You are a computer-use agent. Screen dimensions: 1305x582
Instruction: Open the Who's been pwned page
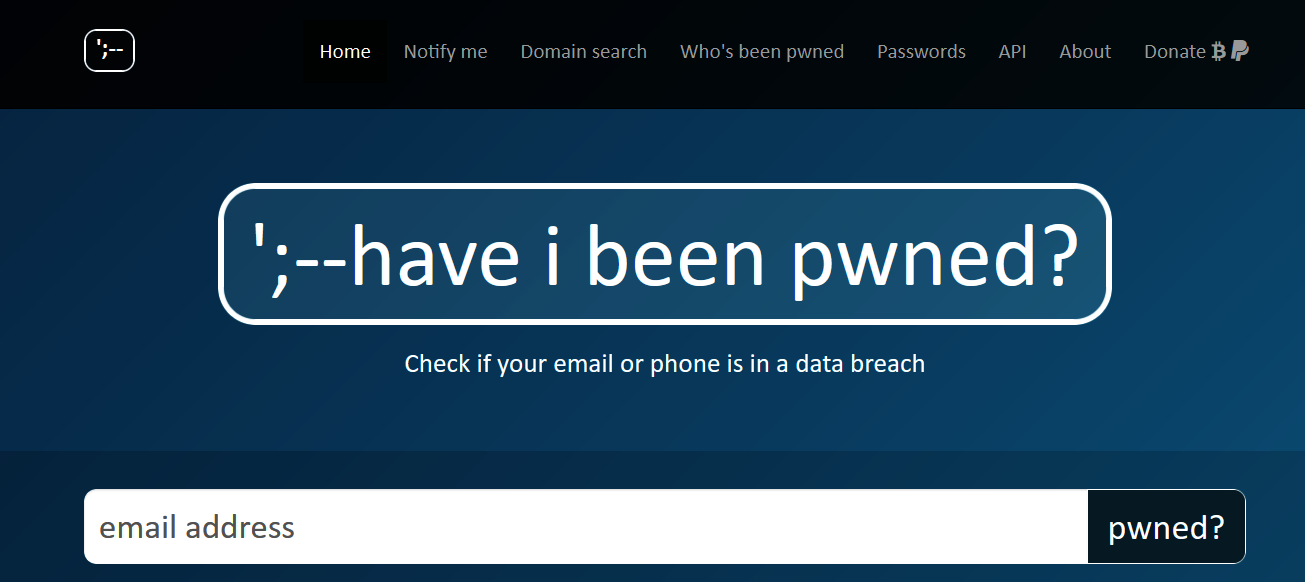point(761,51)
